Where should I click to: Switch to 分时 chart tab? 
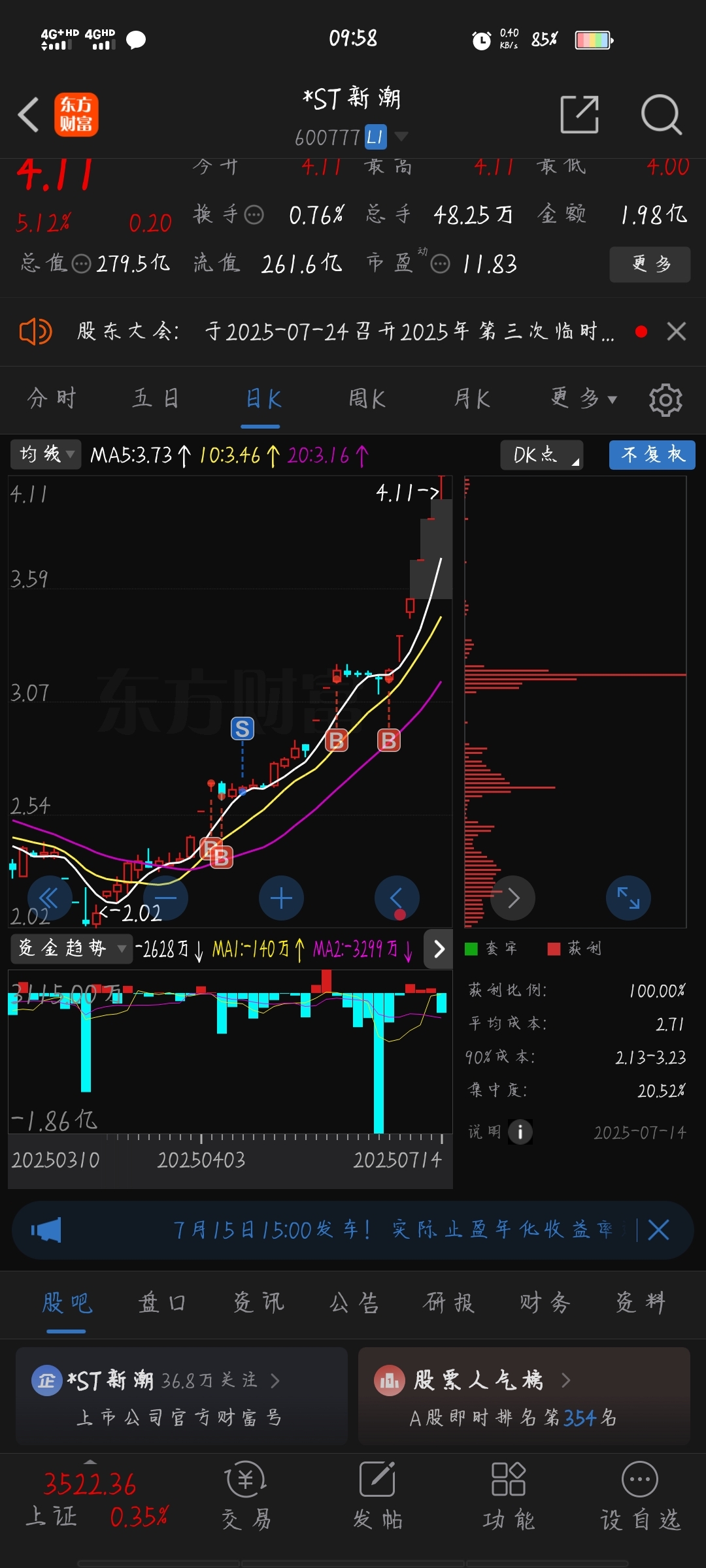[52, 399]
